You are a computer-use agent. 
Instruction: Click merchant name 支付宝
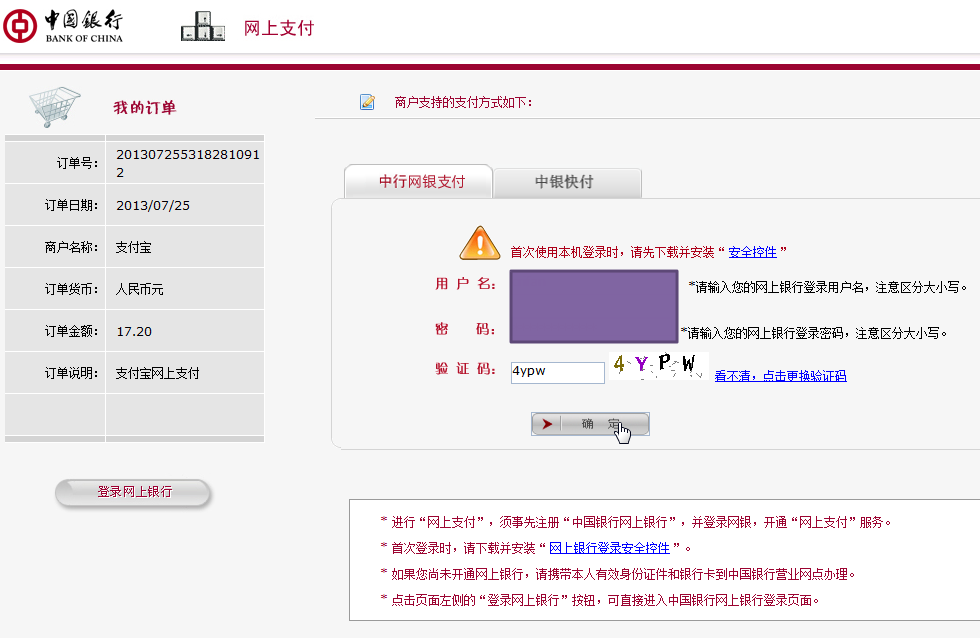134,247
